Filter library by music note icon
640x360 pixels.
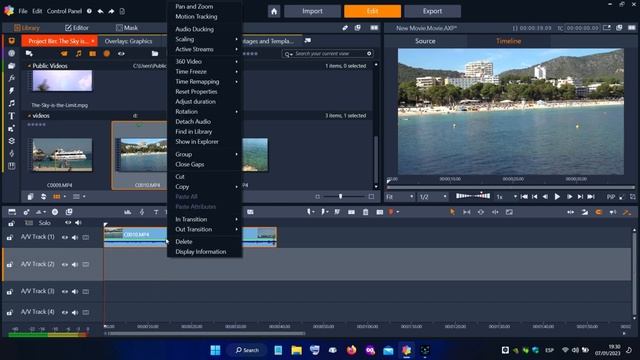pos(78,53)
